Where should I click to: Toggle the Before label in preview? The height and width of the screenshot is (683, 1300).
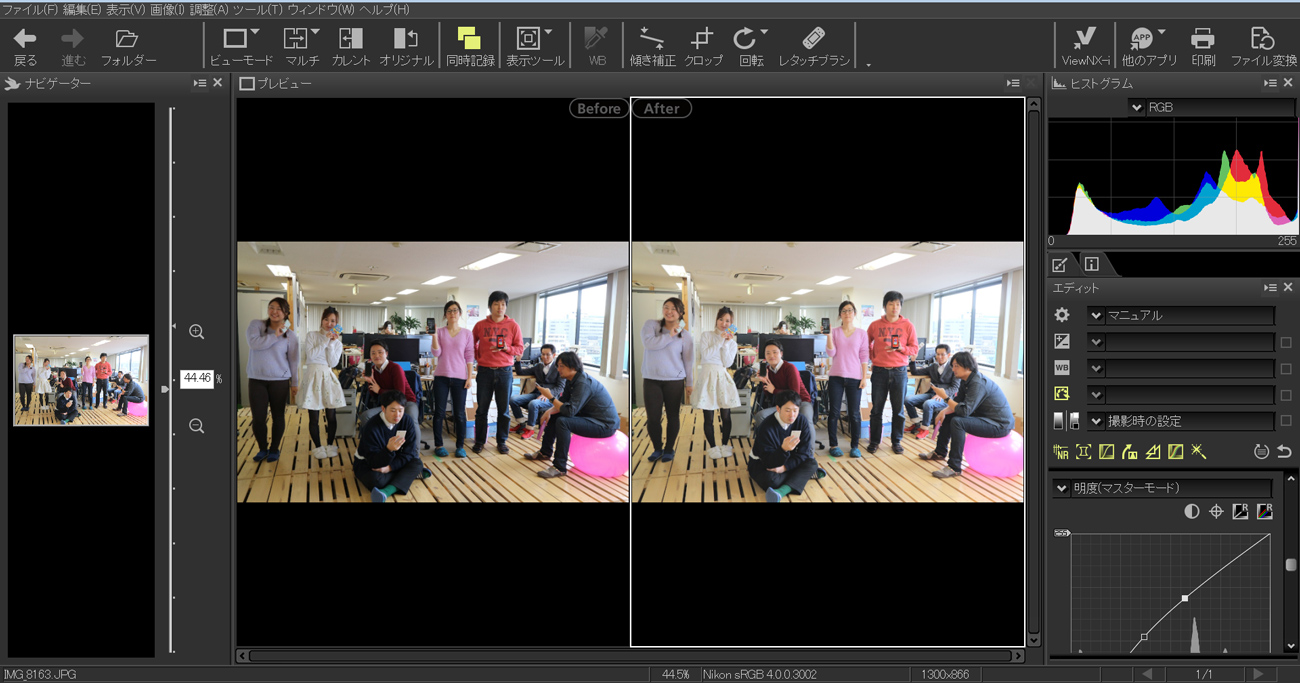click(x=599, y=108)
